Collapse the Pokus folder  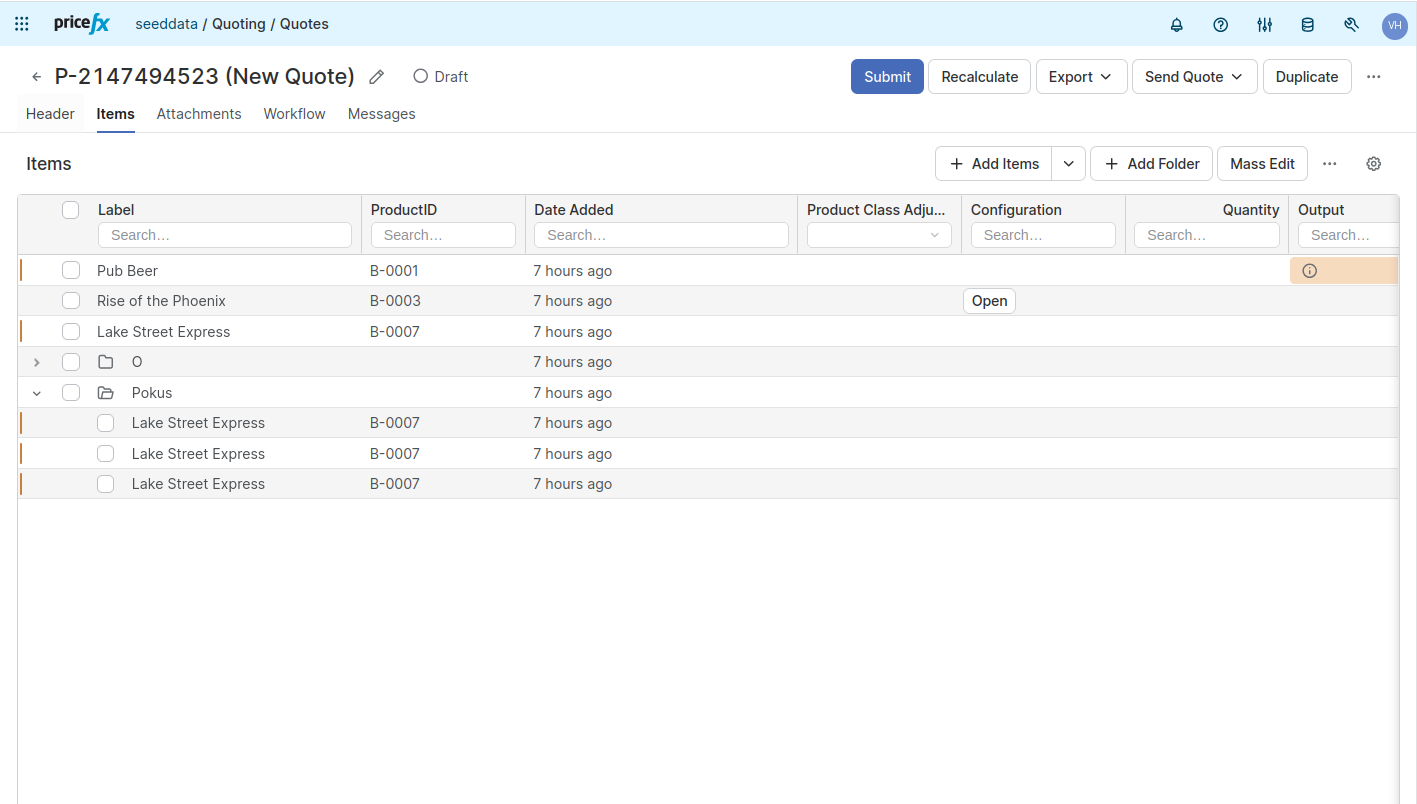(x=37, y=393)
